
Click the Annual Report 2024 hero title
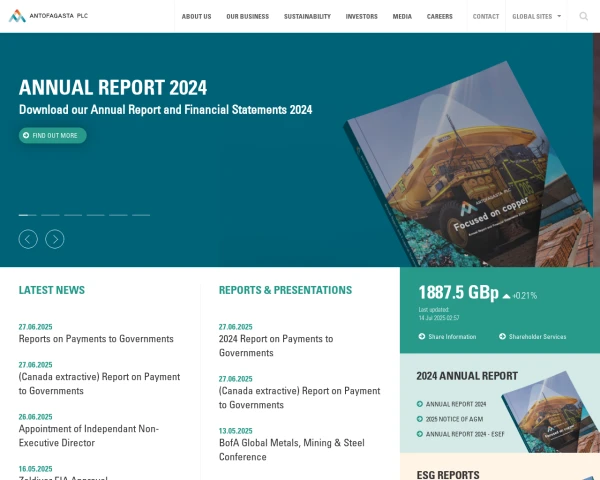(x=113, y=87)
